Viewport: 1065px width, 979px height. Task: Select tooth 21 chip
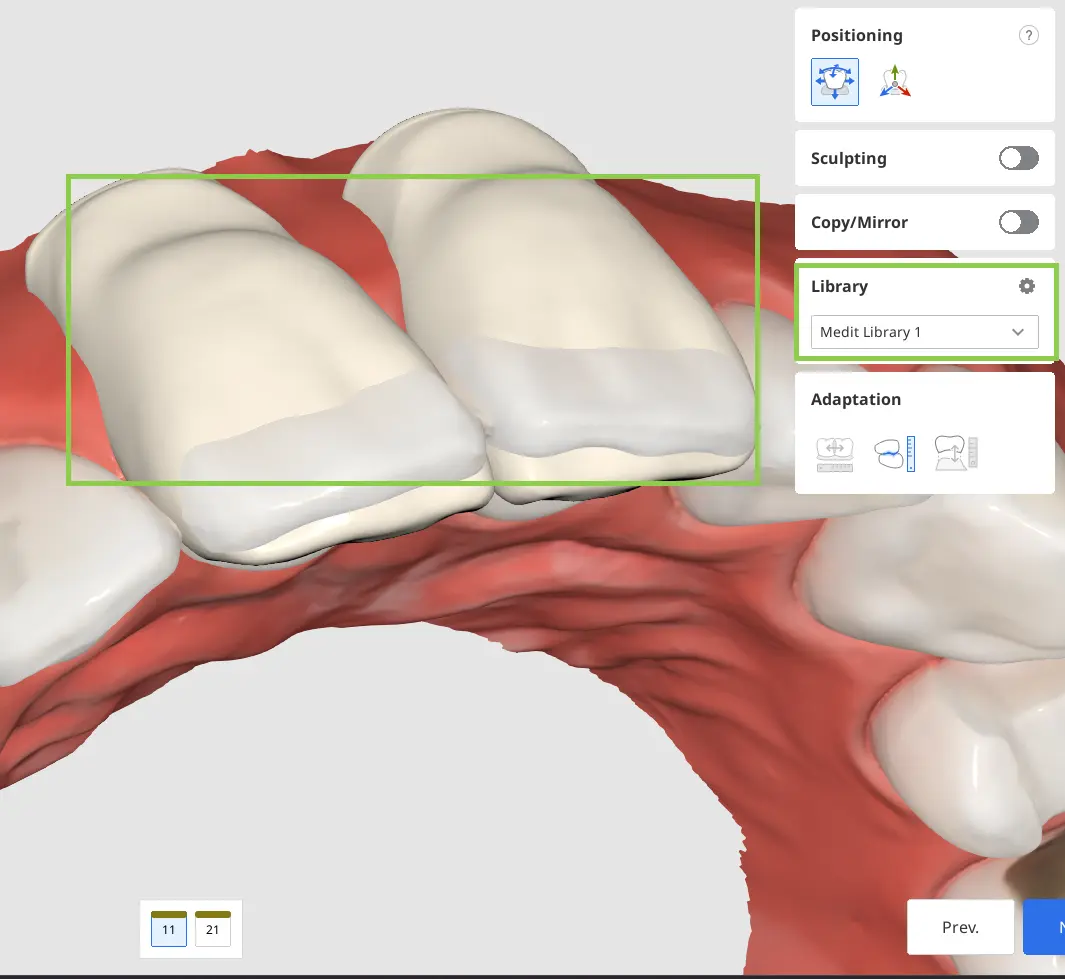point(213,929)
